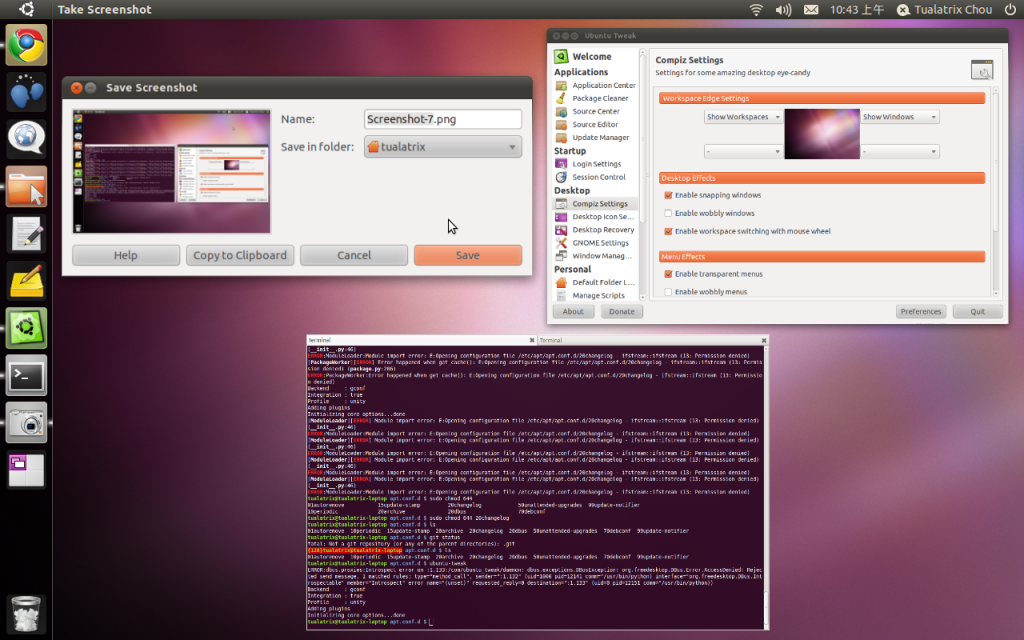Open the yellow sticky notes launcher icon
Viewport: 1024px width, 640px height.
(26, 281)
